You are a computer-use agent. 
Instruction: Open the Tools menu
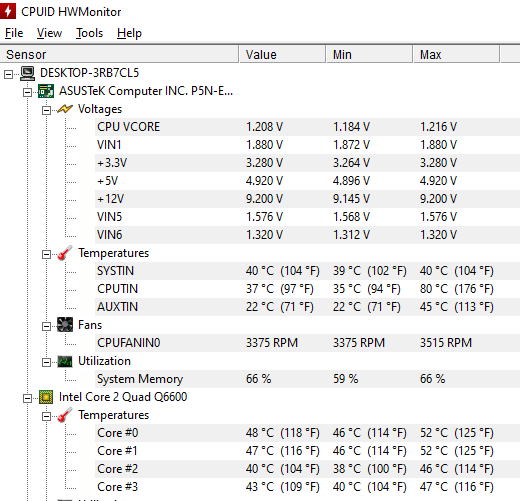coord(89,33)
